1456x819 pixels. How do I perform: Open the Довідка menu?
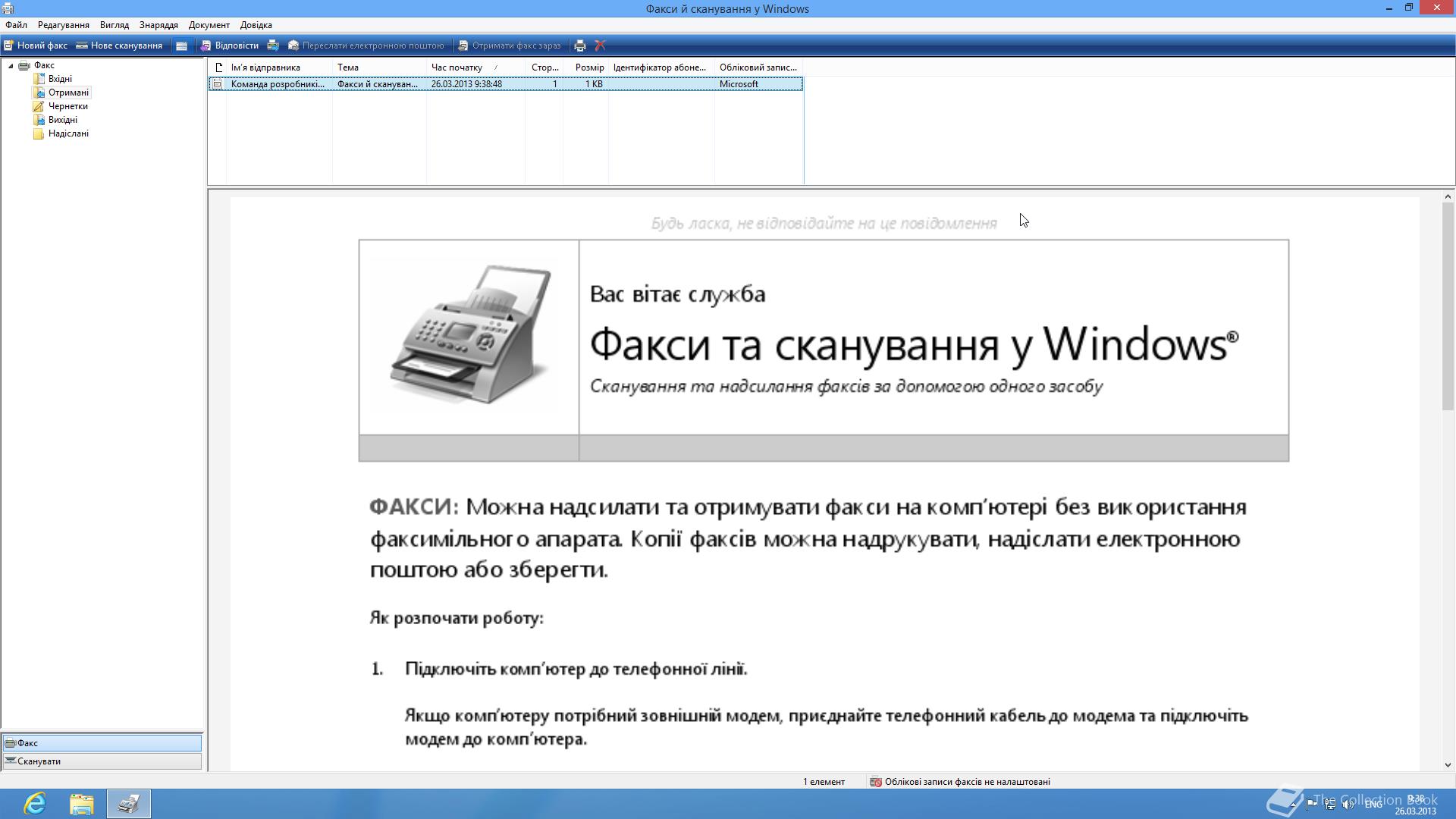tap(256, 25)
